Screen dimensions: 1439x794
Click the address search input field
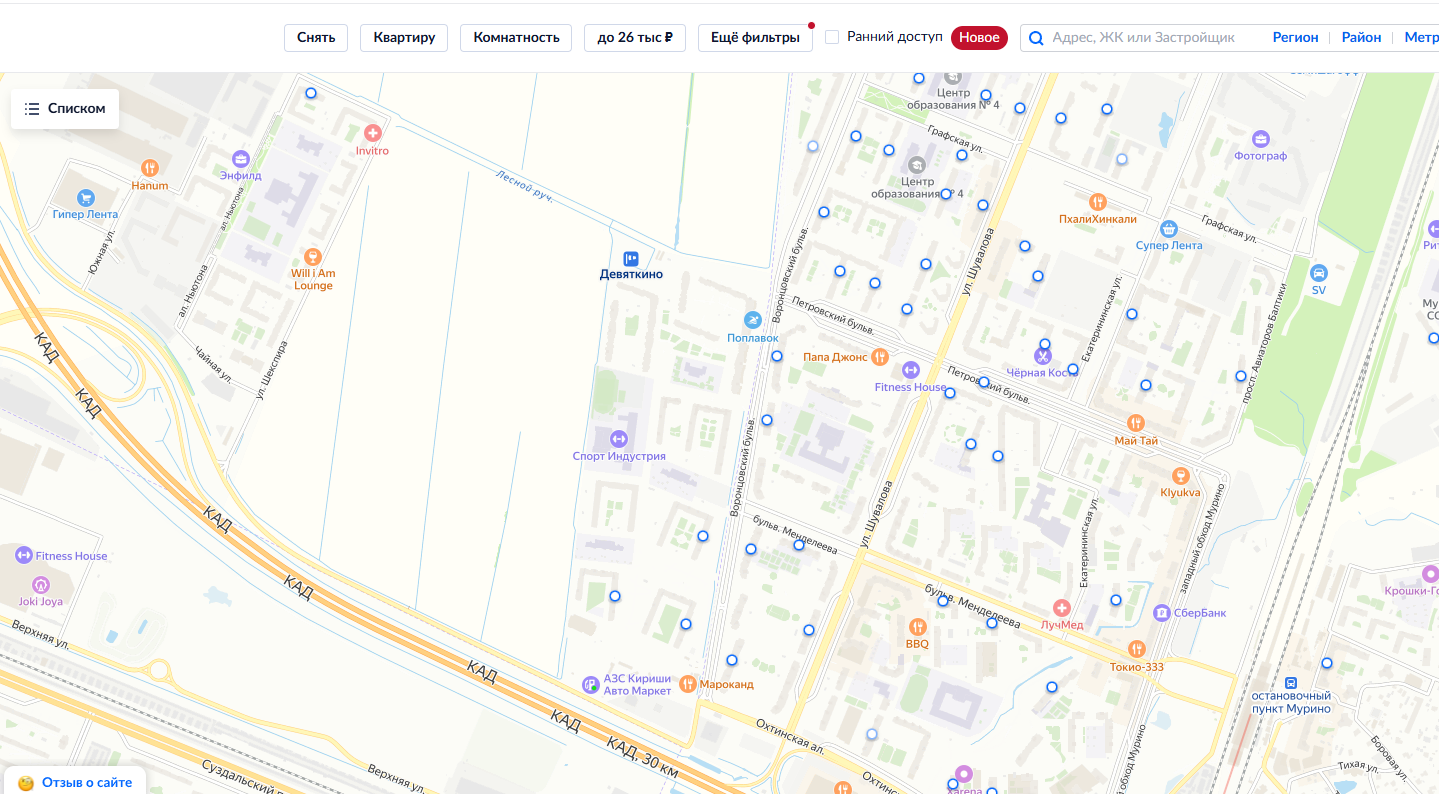1143,38
